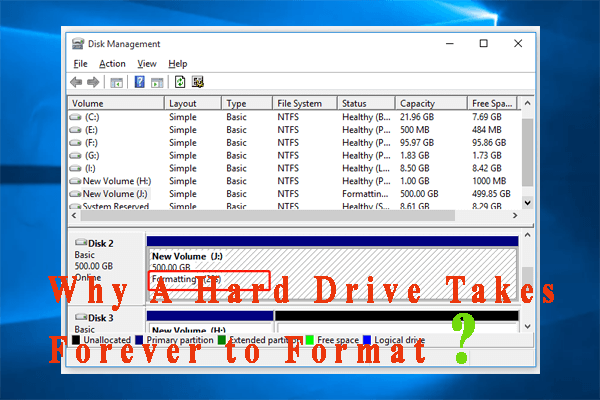Click the 95.97 GB capacity cell
The width and height of the screenshot is (600, 400).
tap(417, 143)
